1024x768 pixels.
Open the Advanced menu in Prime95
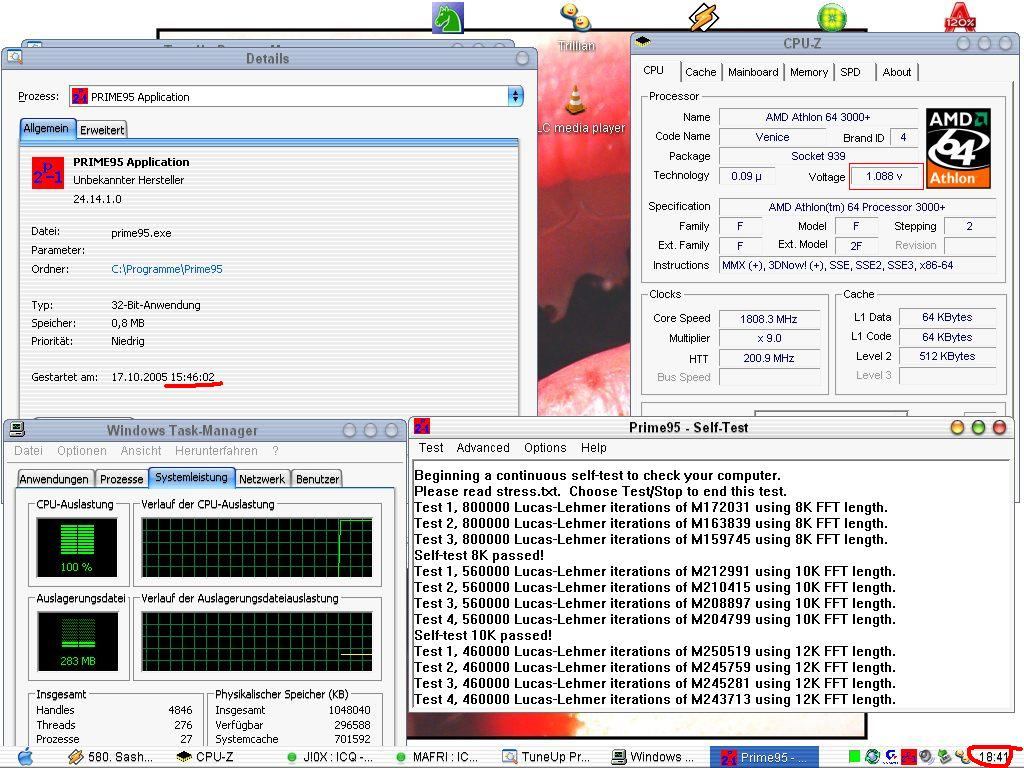[483, 447]
